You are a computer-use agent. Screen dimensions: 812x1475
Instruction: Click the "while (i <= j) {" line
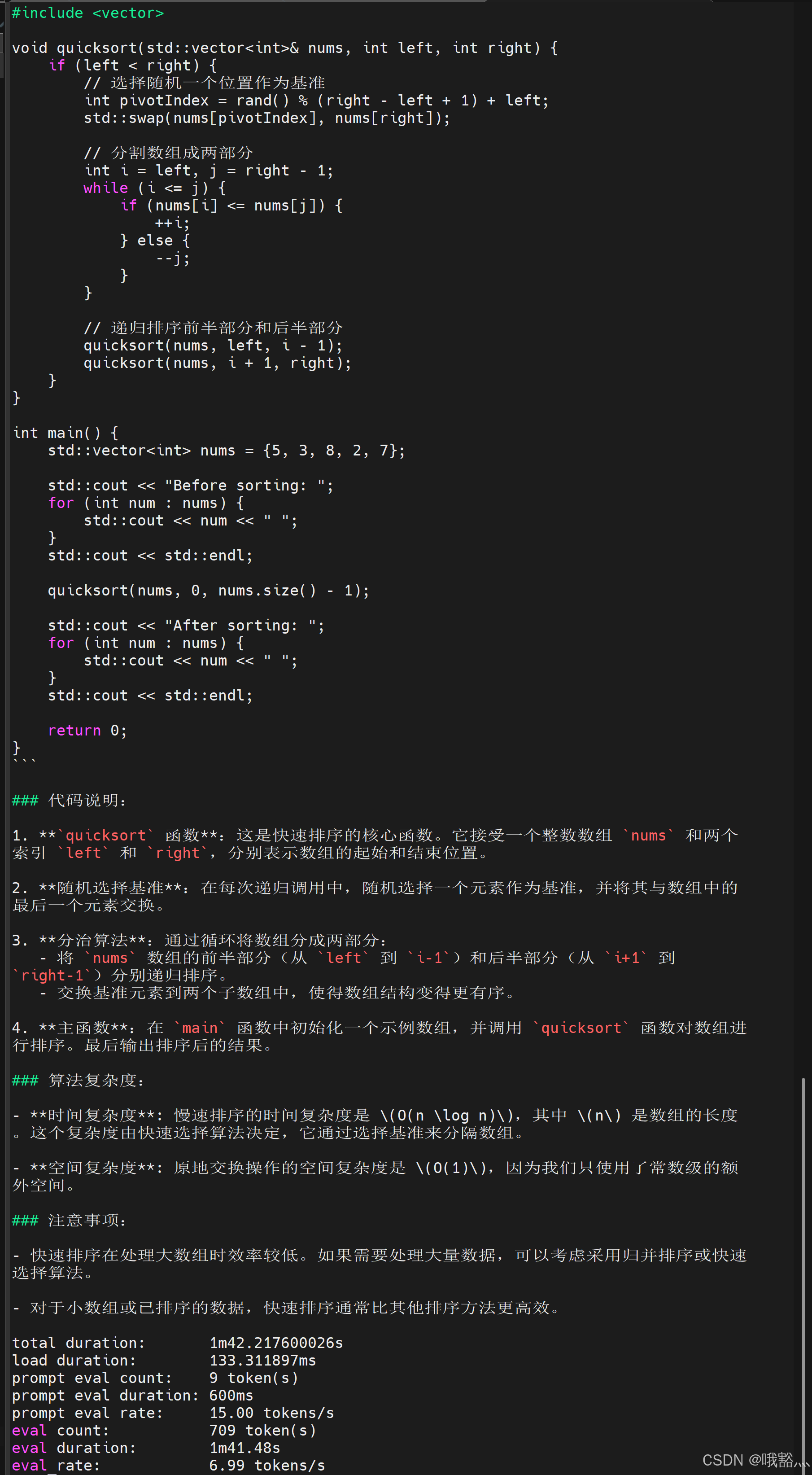pos(155,188)
